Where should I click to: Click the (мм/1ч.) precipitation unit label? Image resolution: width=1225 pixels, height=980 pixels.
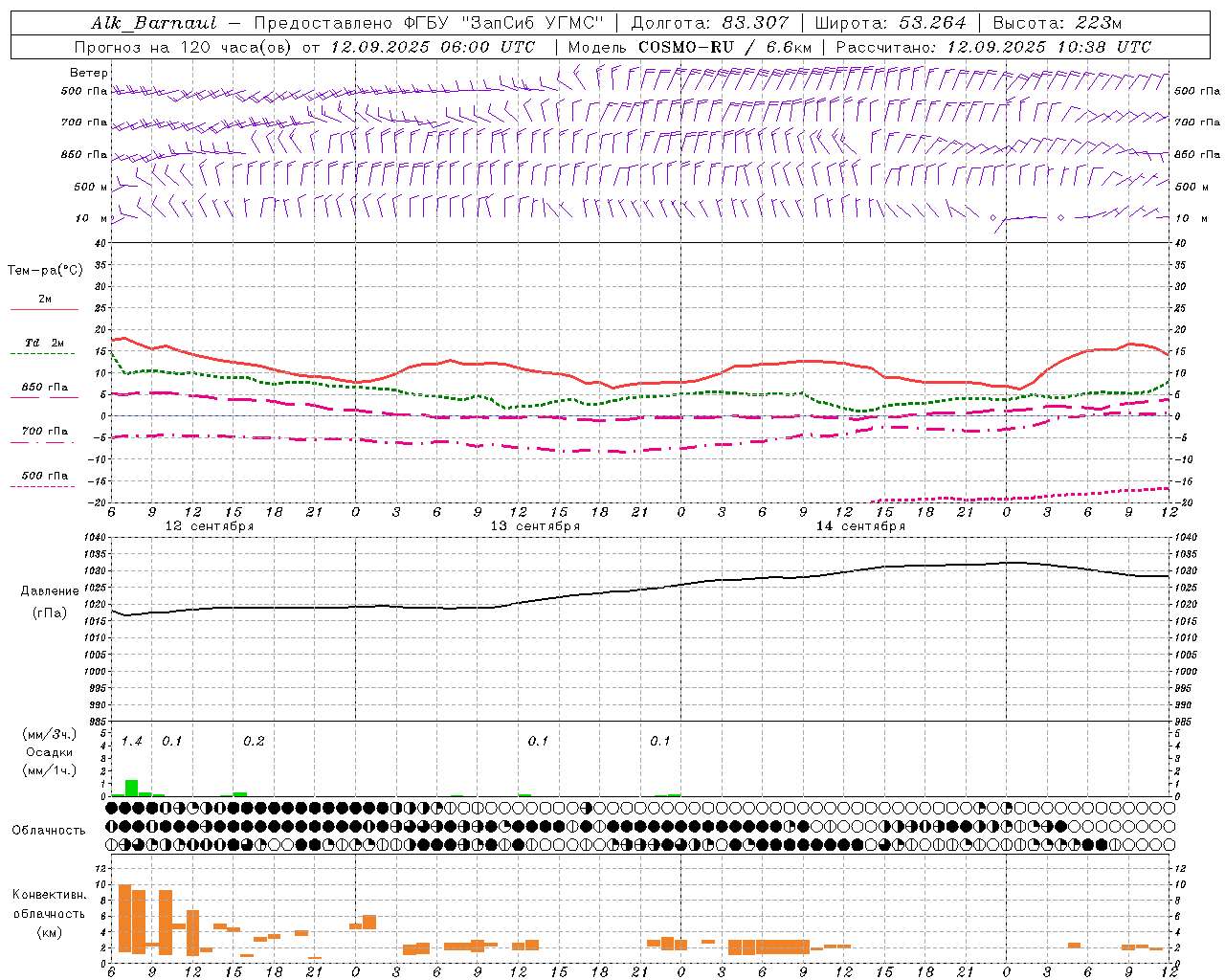[49, 770]
